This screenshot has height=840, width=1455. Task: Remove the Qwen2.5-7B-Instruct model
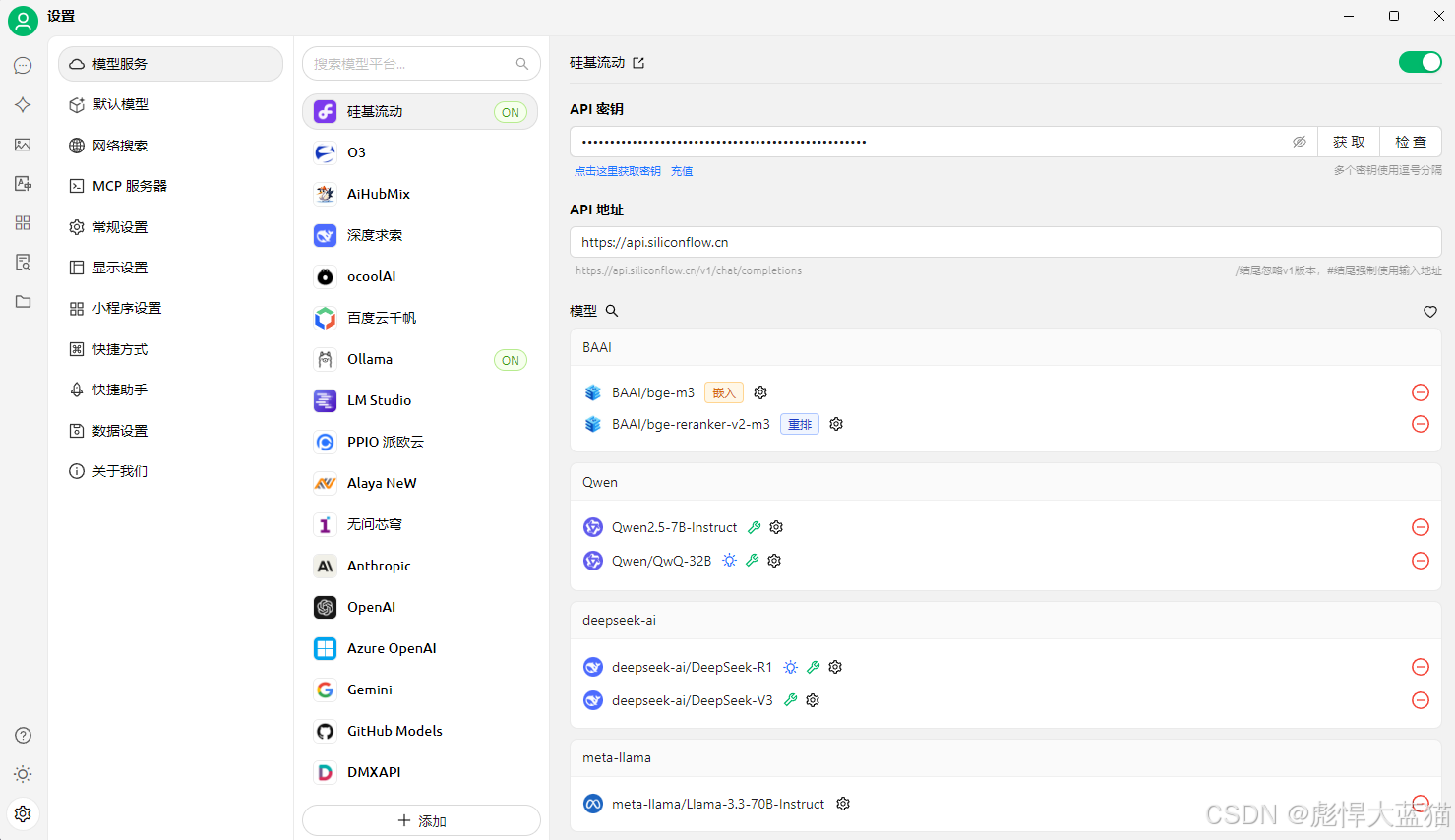1421,527
